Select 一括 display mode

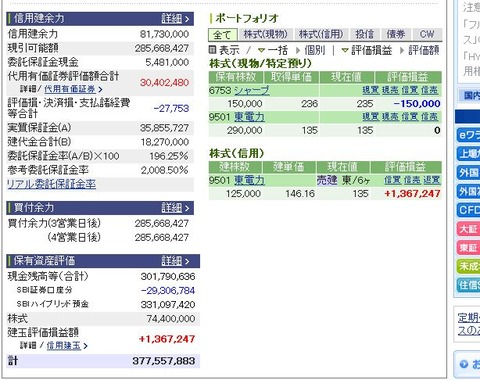(277, 50)
